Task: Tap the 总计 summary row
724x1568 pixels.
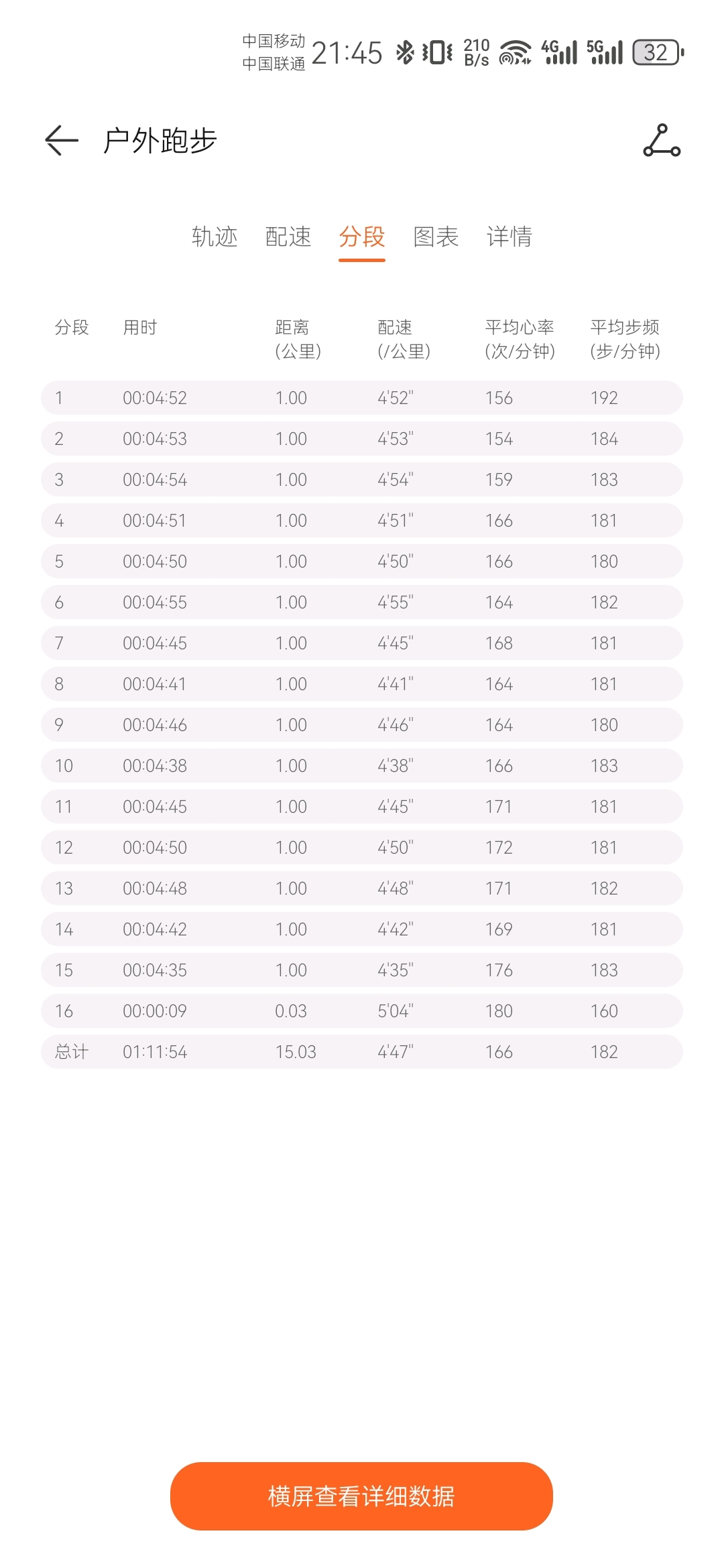Action: click(x=362, y=1052)
